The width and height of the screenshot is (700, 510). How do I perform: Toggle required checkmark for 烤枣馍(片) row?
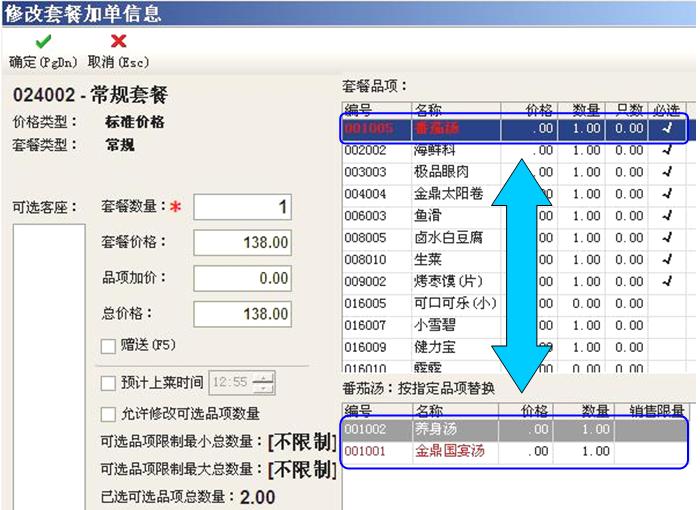click(667, 281)
